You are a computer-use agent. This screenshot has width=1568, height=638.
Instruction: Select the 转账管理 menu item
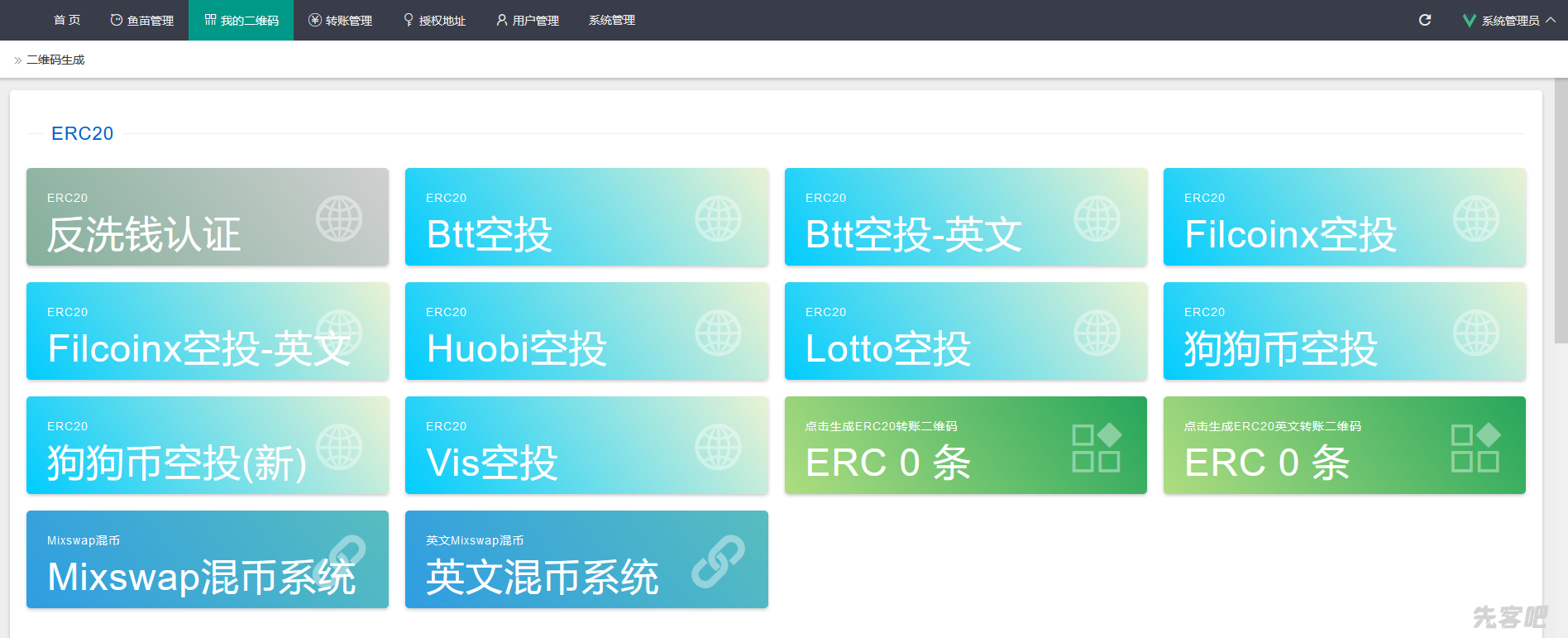click(340, 20)
